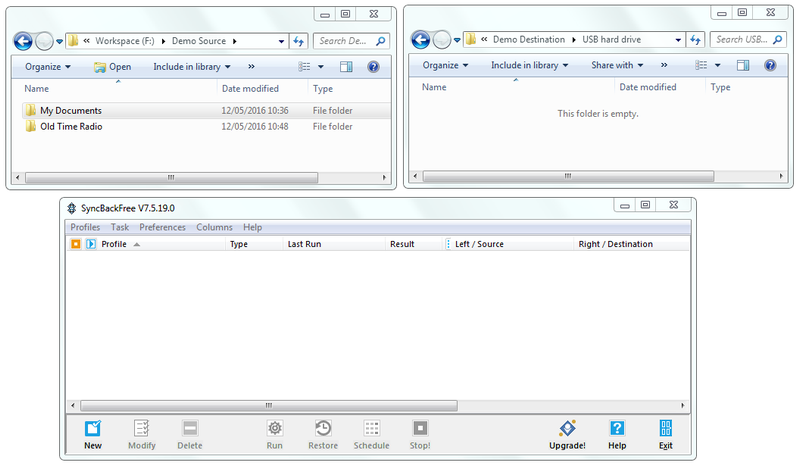Change view in Demo Source window
Screen dimensions: 800x466
[304, 67]
